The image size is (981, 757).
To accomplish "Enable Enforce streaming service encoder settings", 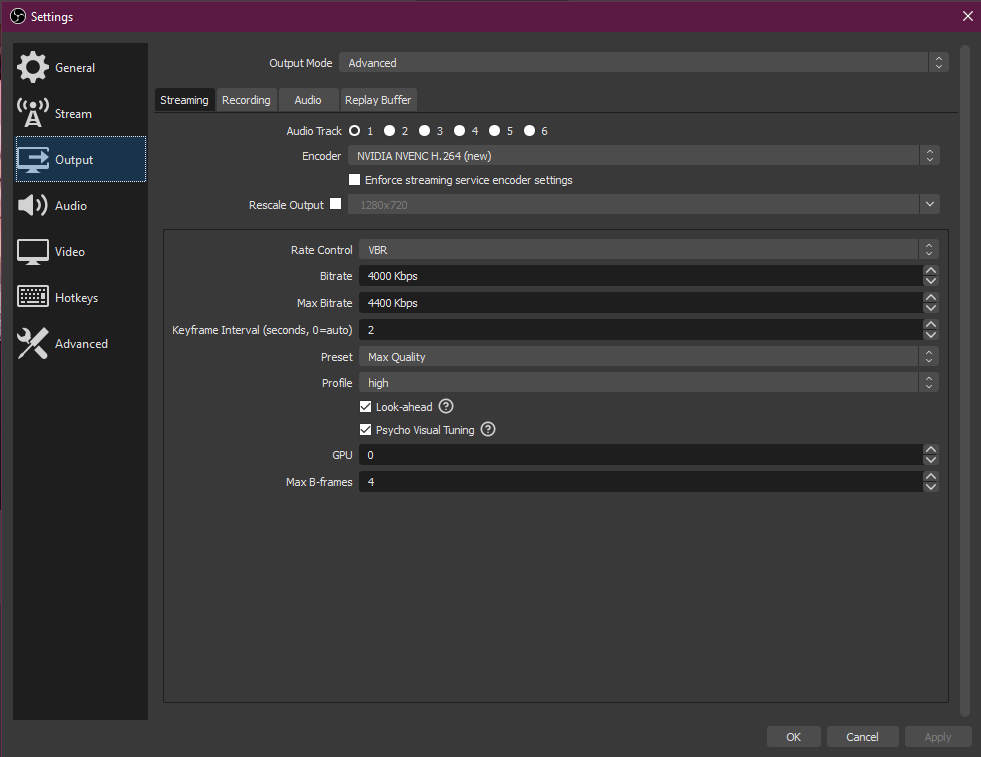I will pyautogui.click(x=354, y=179).
